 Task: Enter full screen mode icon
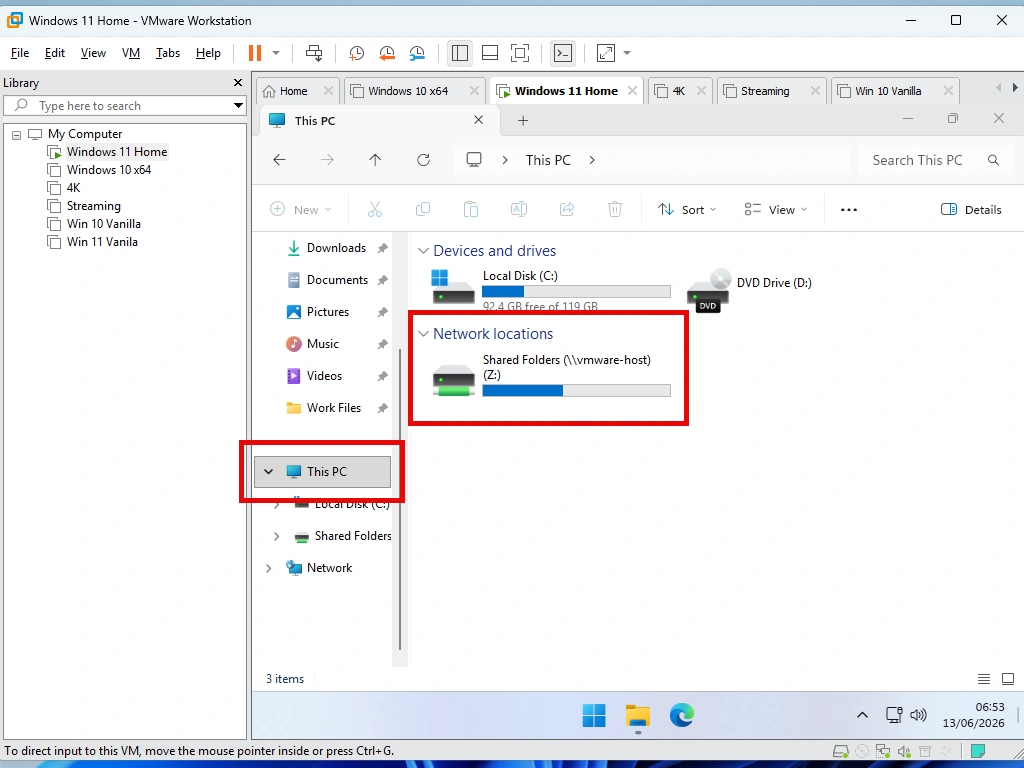(520, 53)
